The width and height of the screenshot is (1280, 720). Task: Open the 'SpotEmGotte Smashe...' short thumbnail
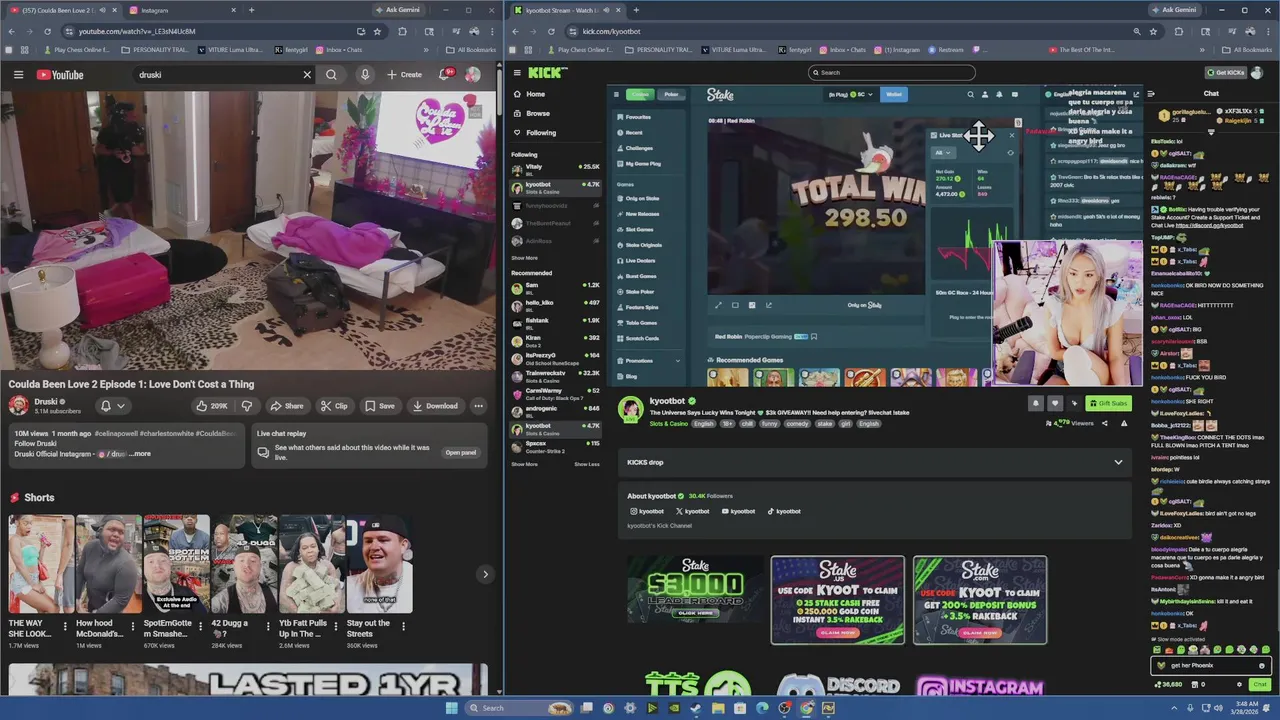click(x=177, y=565)
